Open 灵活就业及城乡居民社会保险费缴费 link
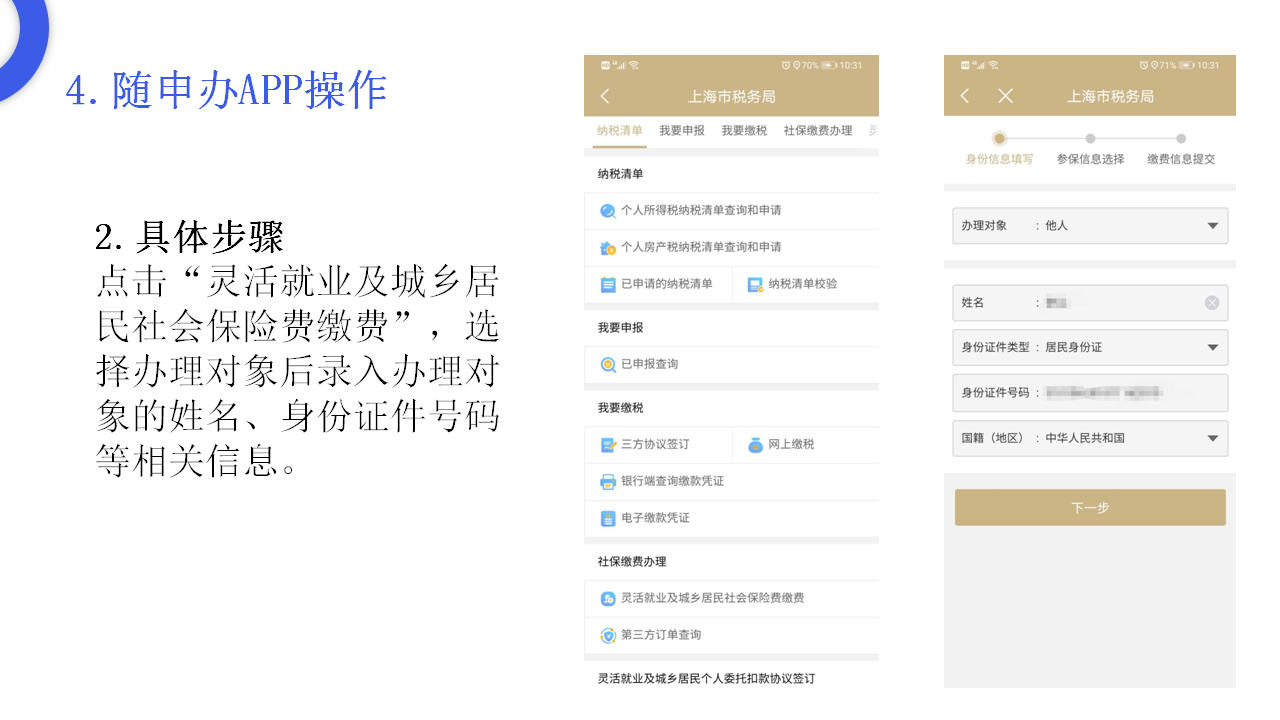1280x720 pixels. [x=713, y=598]
